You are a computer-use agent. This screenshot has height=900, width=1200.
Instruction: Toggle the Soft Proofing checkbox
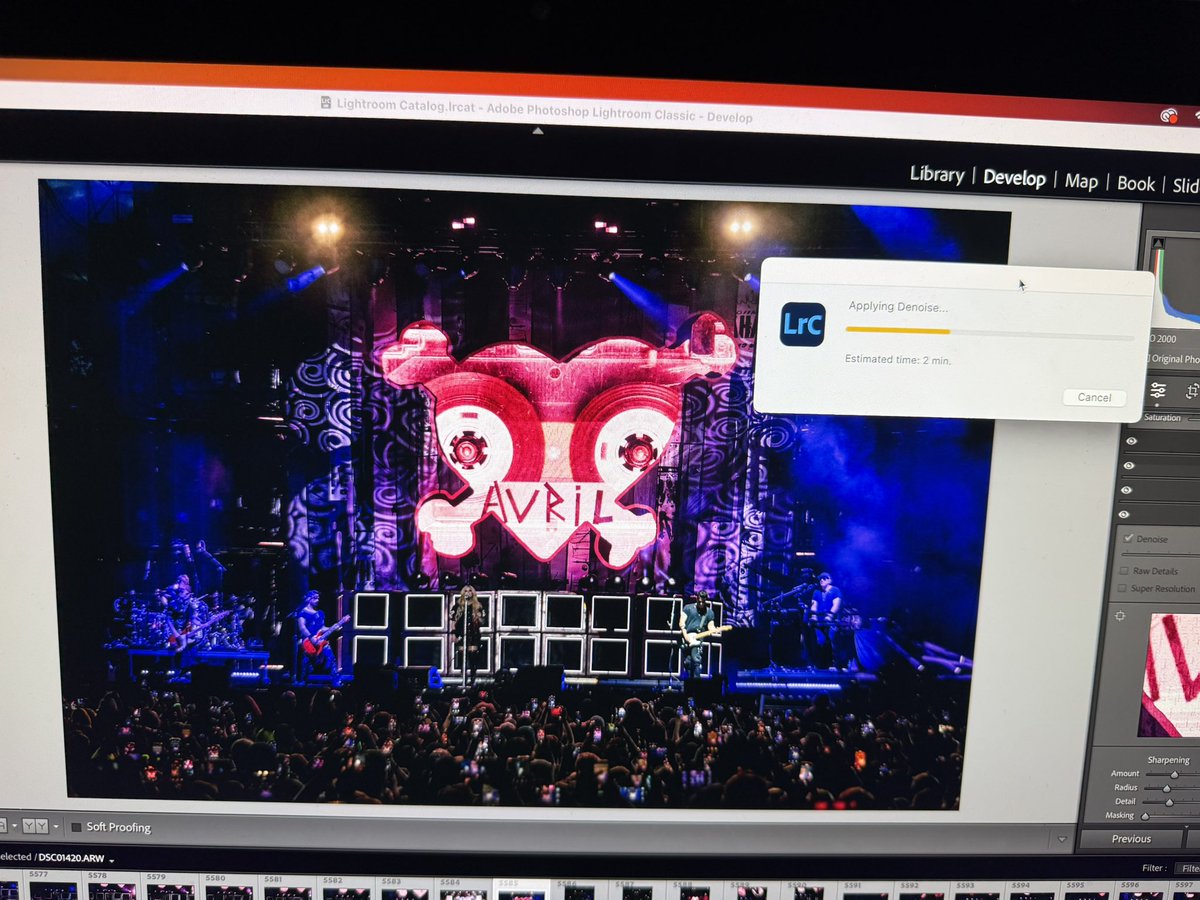(76, 827)
